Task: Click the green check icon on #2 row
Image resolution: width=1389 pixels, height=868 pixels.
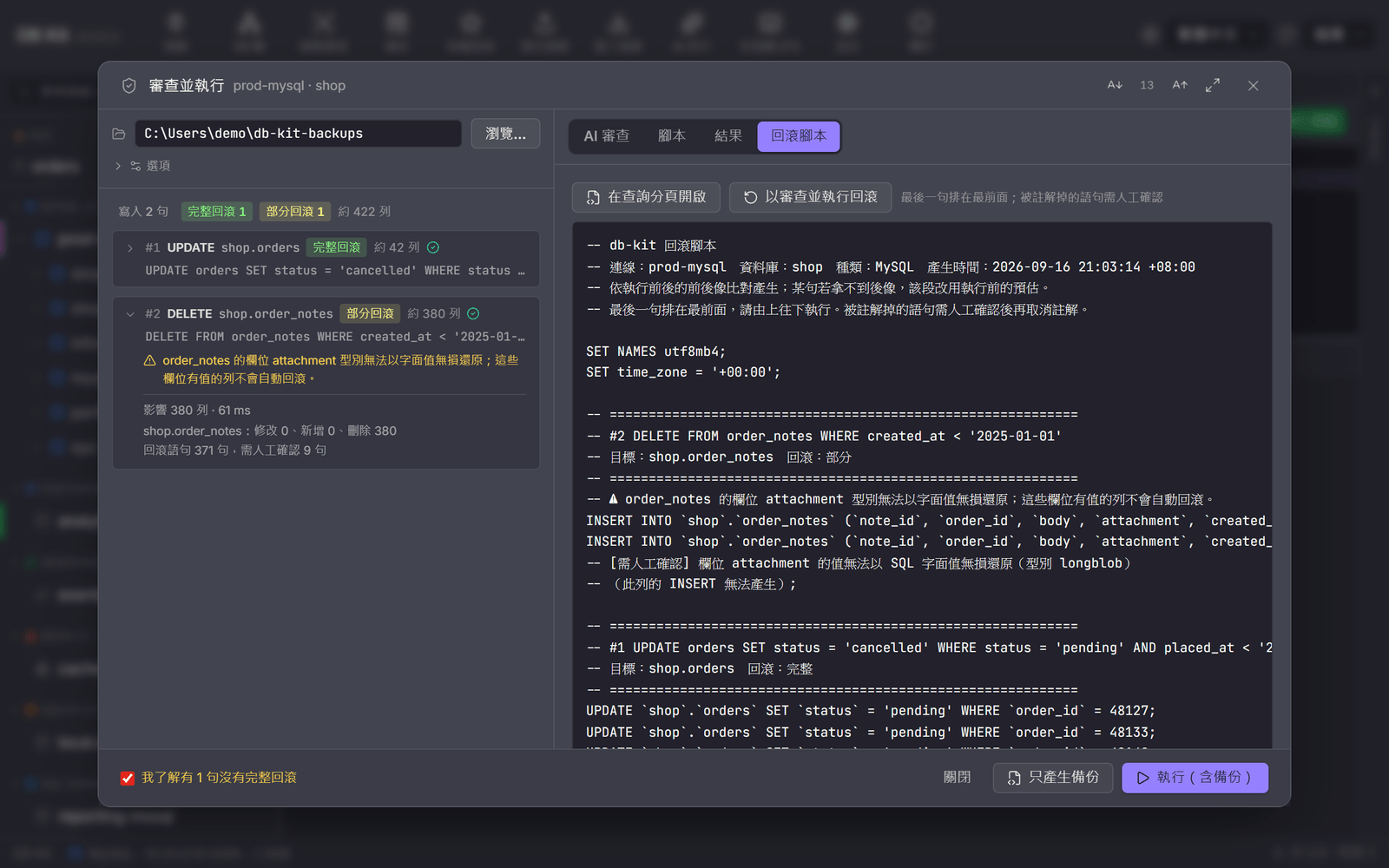Action: pyautogui.click(x=473, y=313)
